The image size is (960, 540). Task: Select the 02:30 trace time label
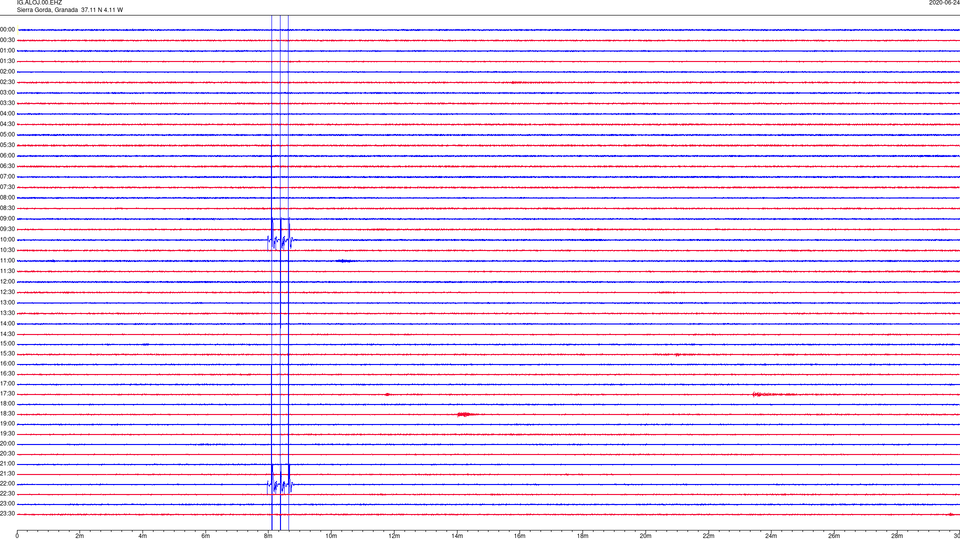[x=8, y=82]
